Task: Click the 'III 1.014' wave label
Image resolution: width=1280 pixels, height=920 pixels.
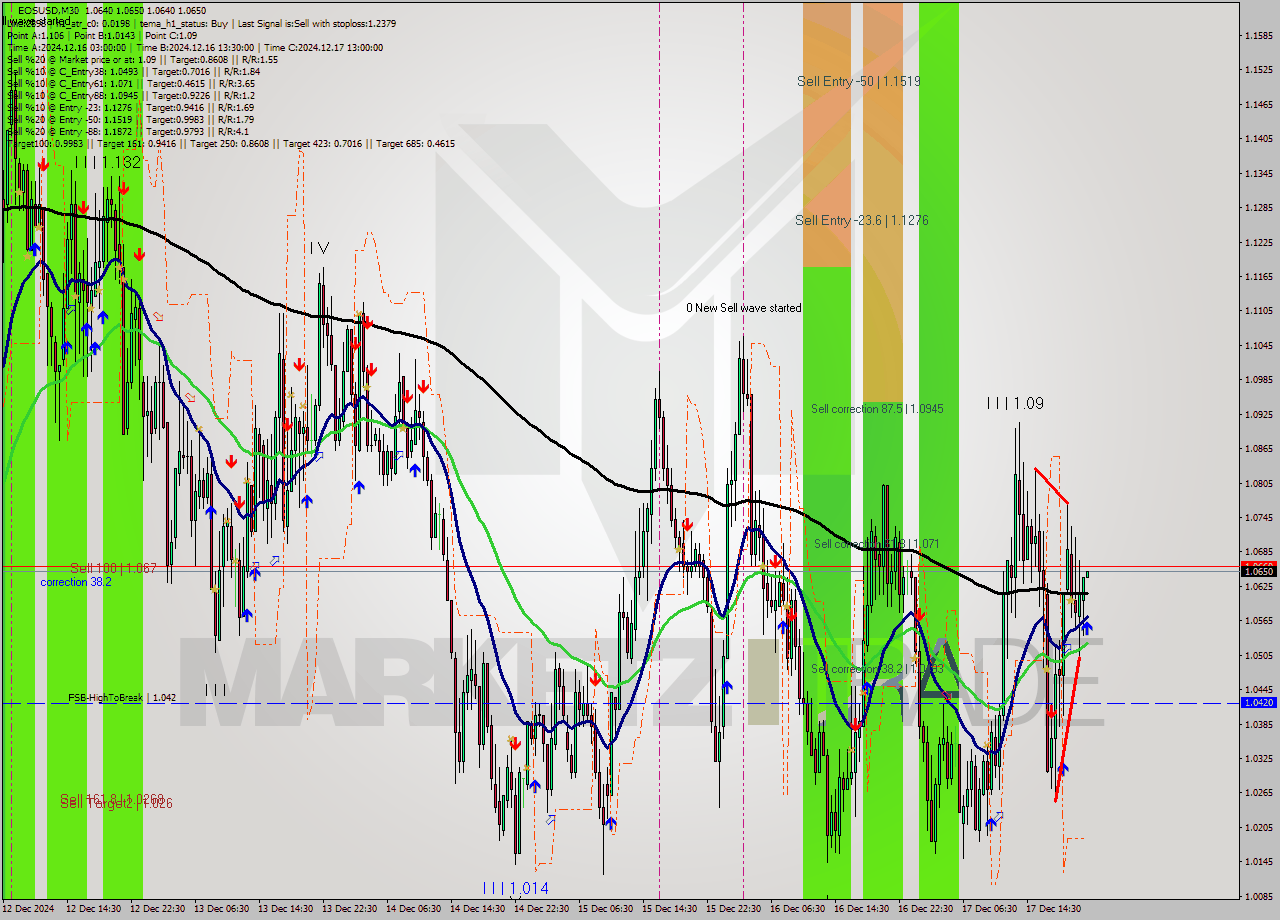Action: click(x=515, y=888)
